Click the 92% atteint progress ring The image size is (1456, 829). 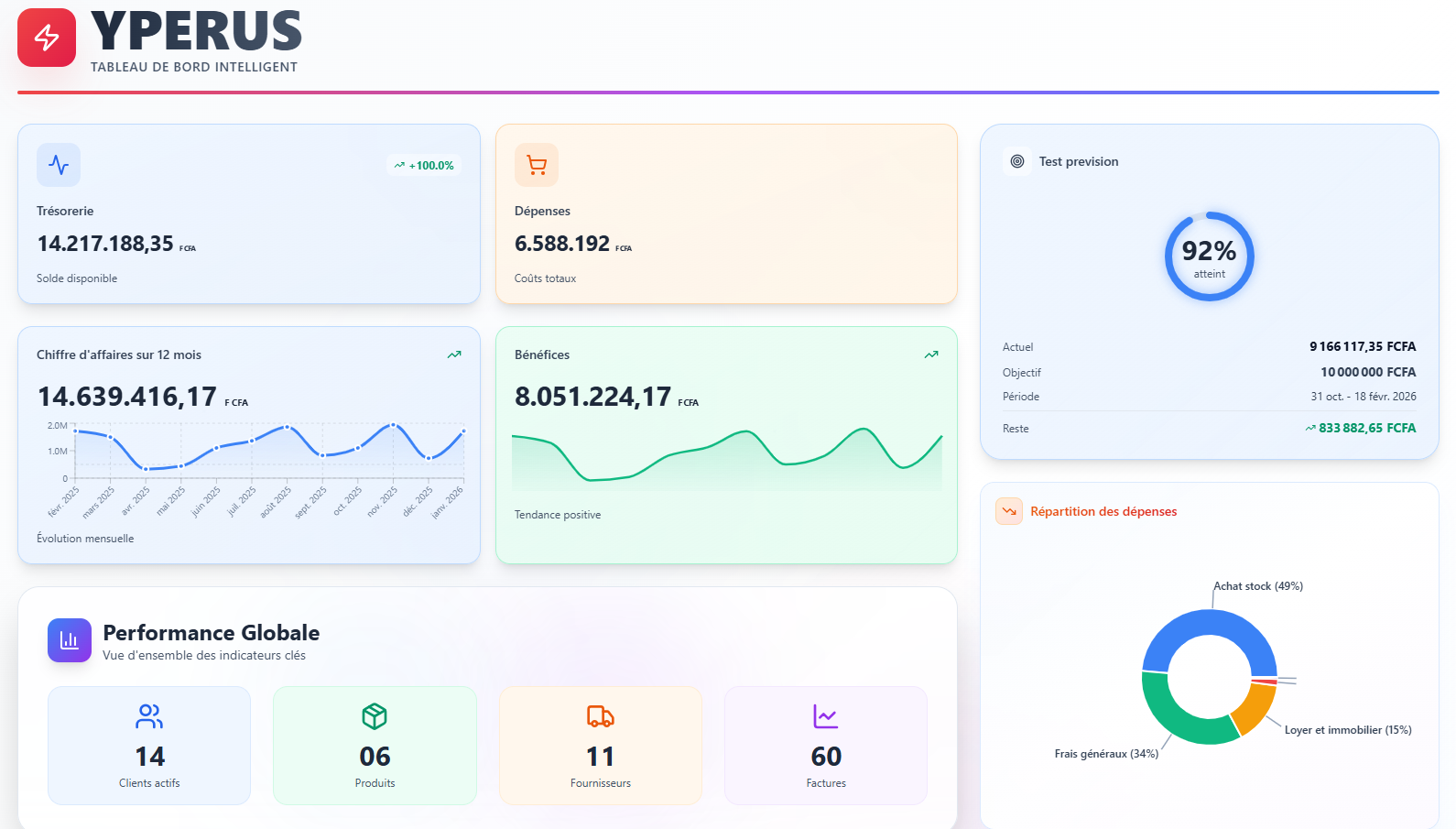pyautogui.click(x=1209, y=256)
